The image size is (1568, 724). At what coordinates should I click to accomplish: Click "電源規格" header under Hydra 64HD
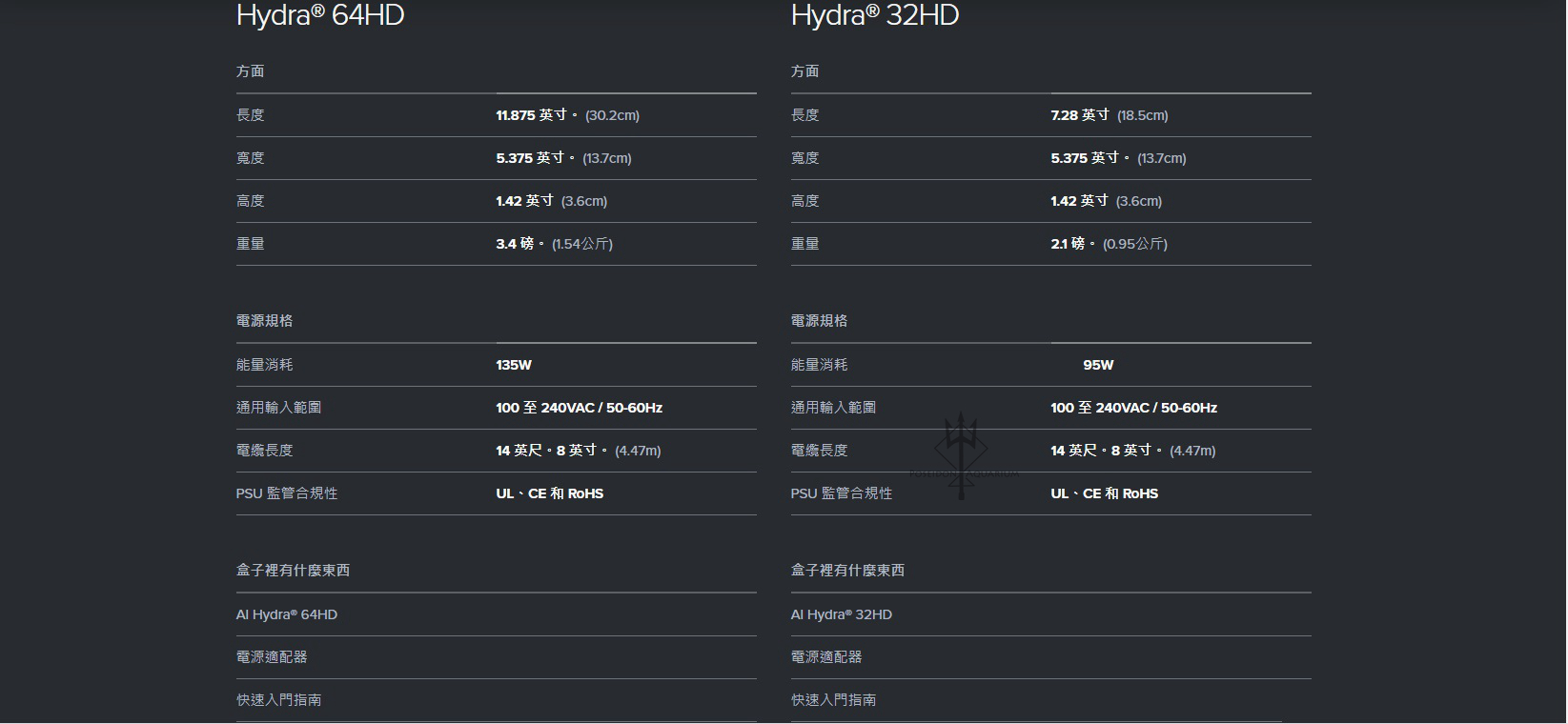point(265,321)
